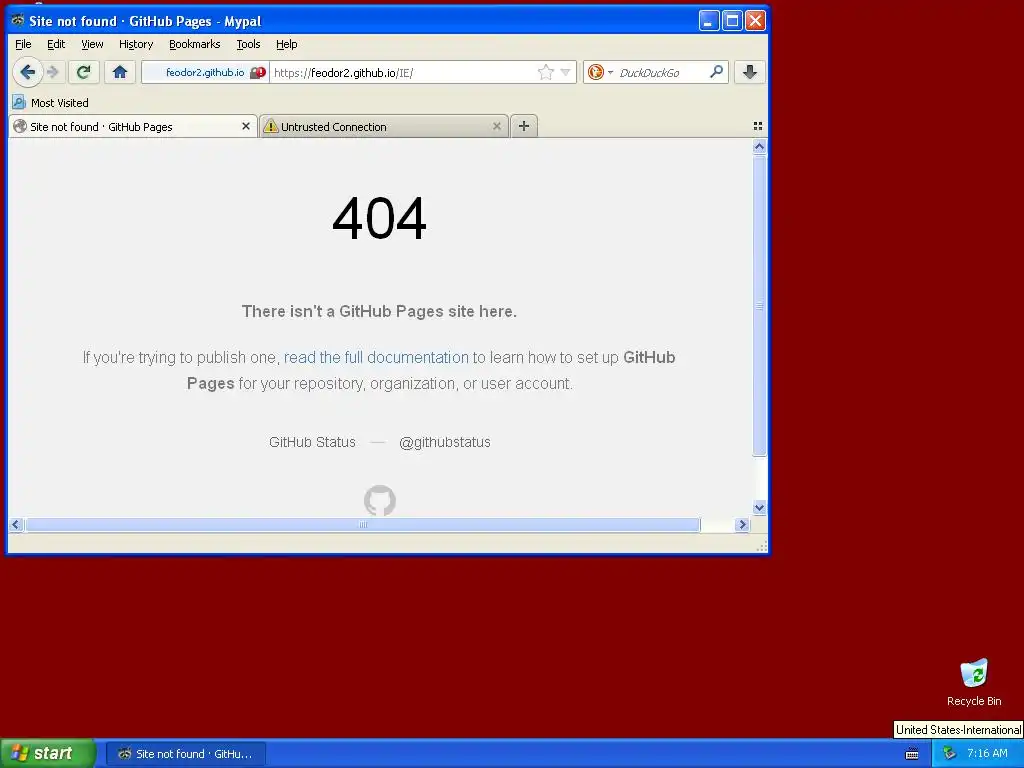Open the Help menu
Viewport: 1024px width, 768px height.
coord(286,44)
